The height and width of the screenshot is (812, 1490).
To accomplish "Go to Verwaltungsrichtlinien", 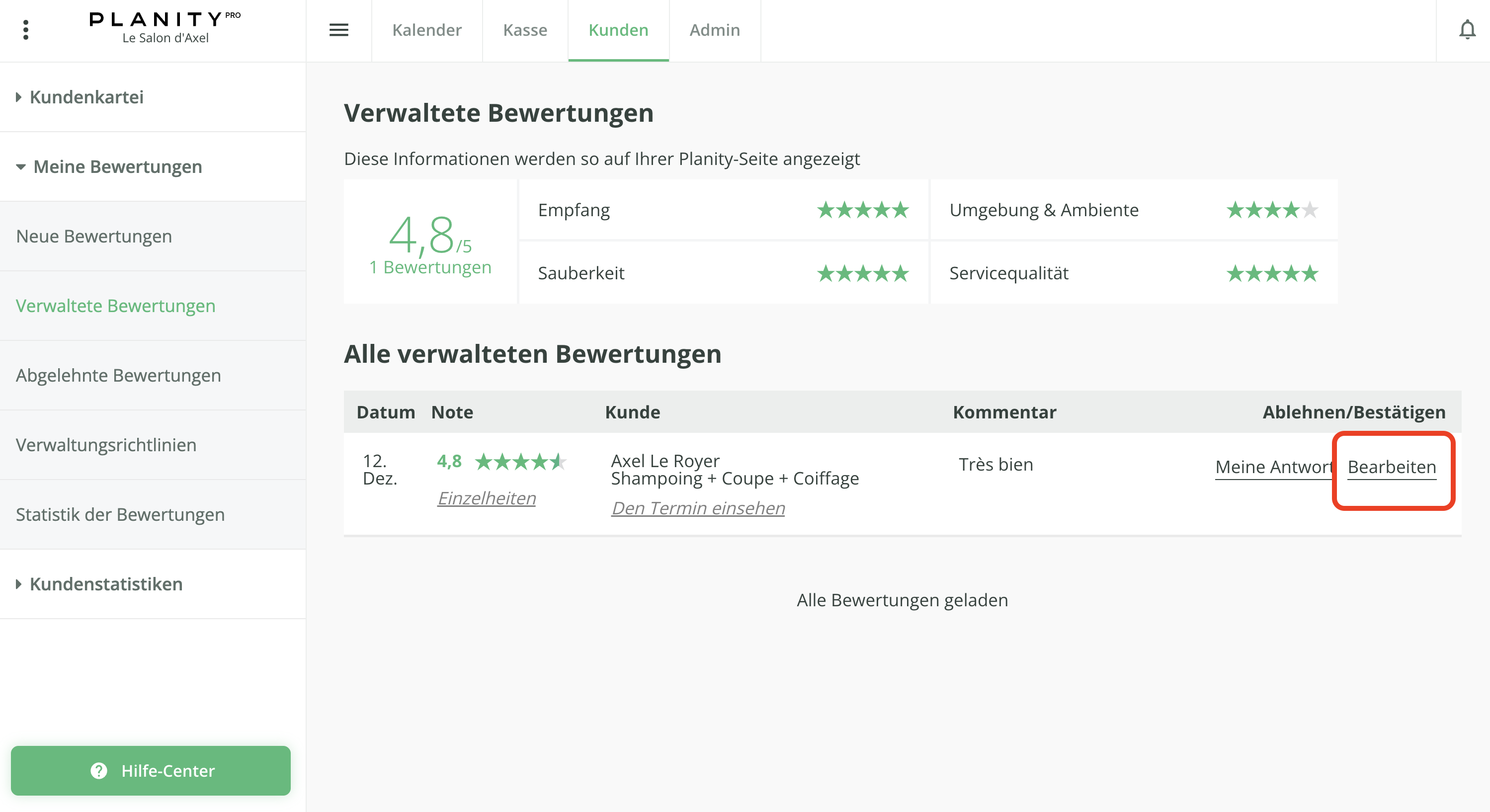I will [106, 445].
